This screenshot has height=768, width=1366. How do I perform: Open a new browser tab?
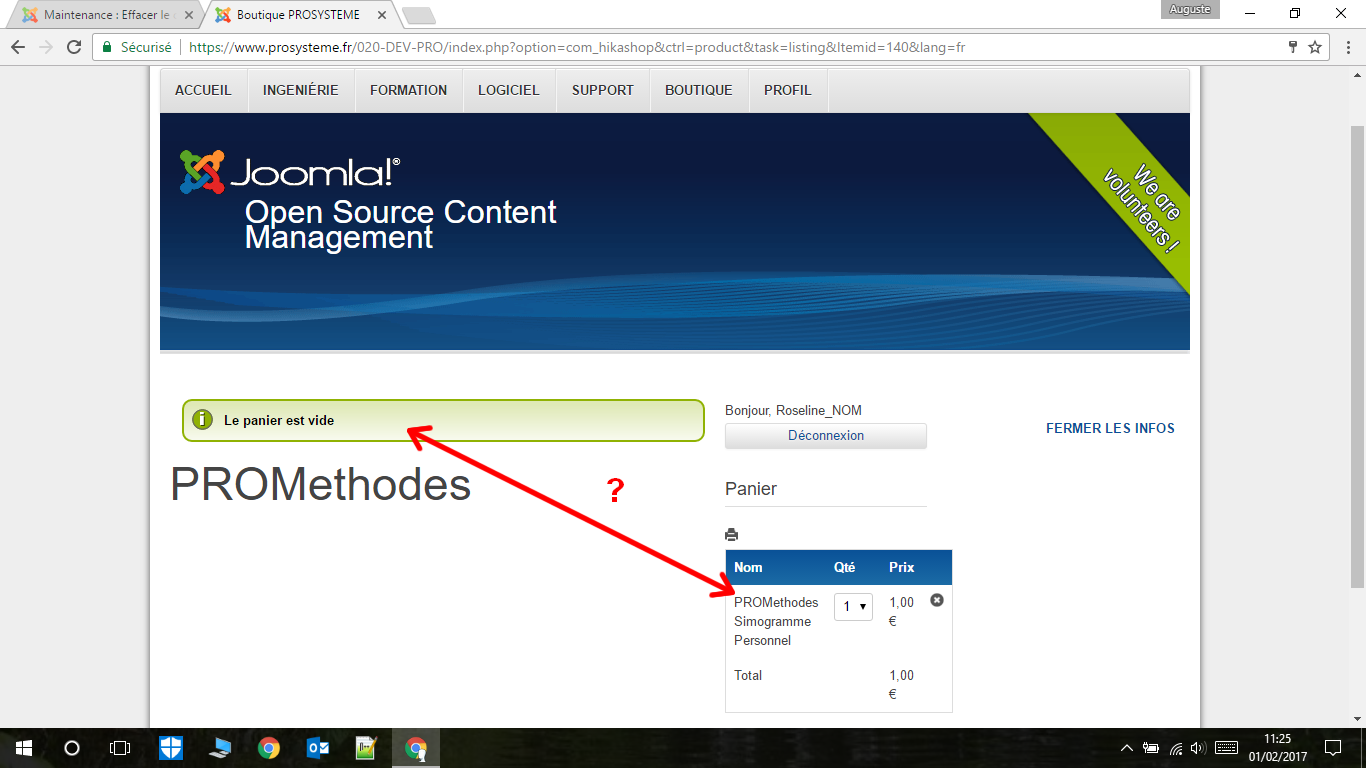tap(418, 15)
